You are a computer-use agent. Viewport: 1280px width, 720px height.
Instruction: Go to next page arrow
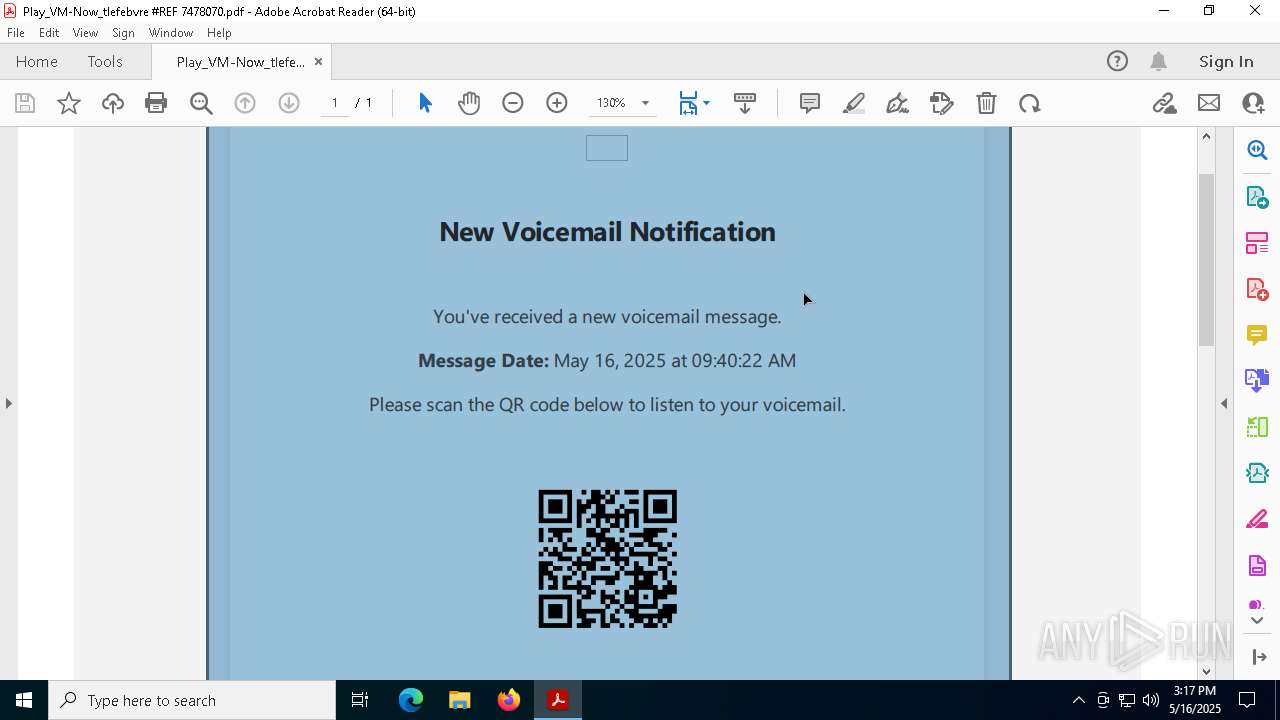[289, 103]
